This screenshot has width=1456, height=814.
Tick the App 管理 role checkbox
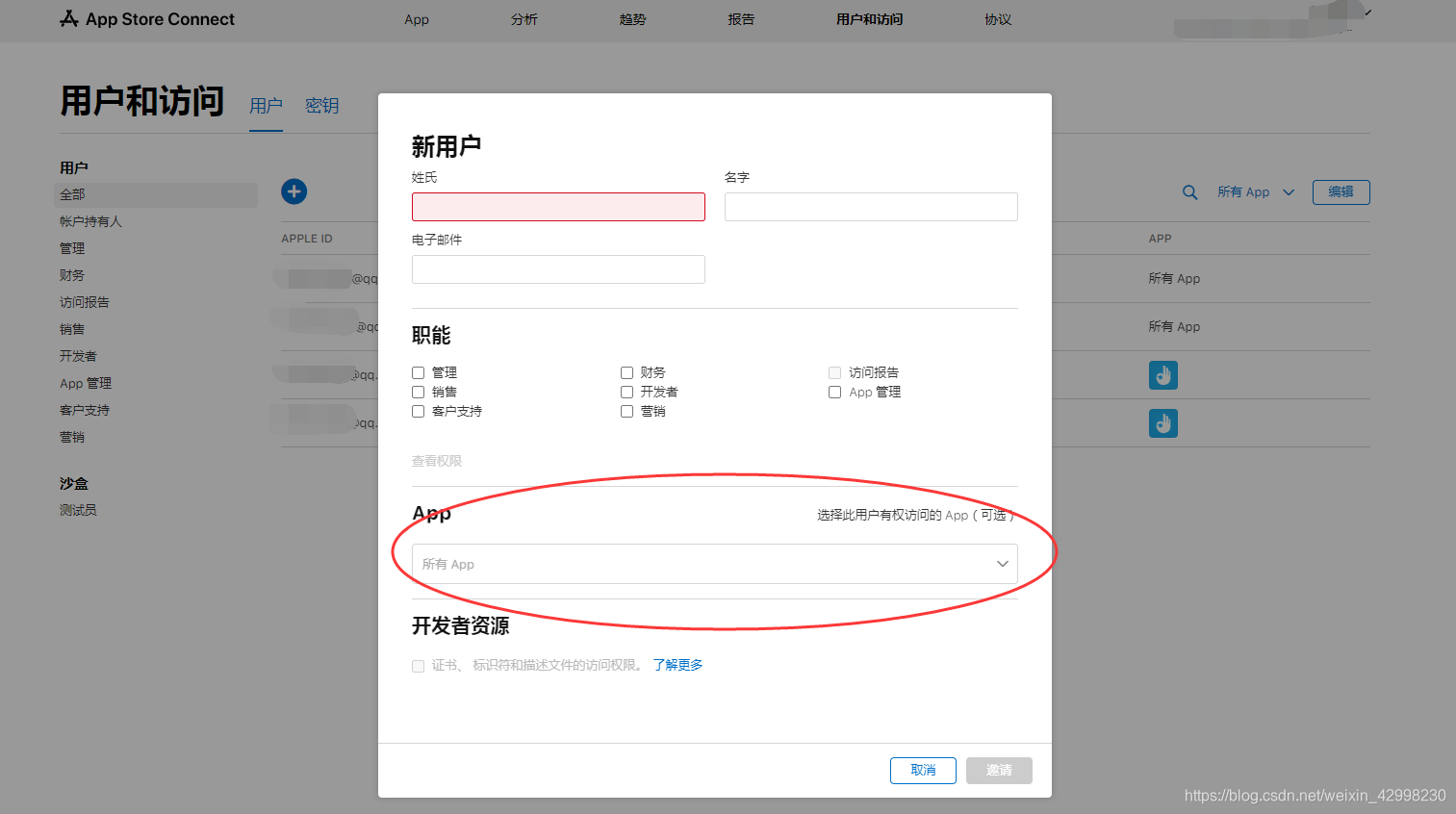834,392
